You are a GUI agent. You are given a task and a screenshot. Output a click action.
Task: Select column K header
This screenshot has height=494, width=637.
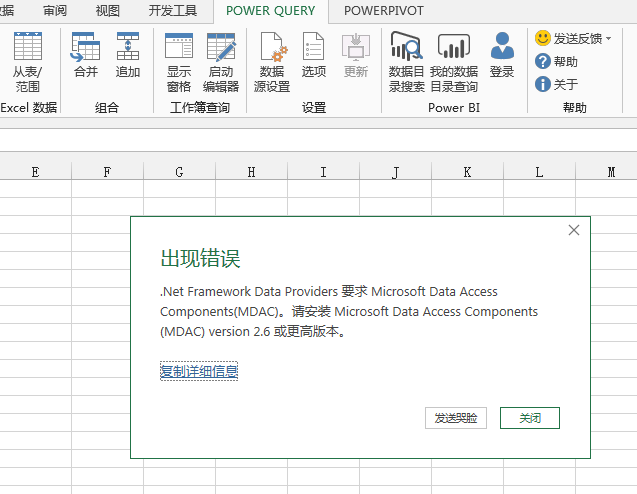click(x=467, y=172)
